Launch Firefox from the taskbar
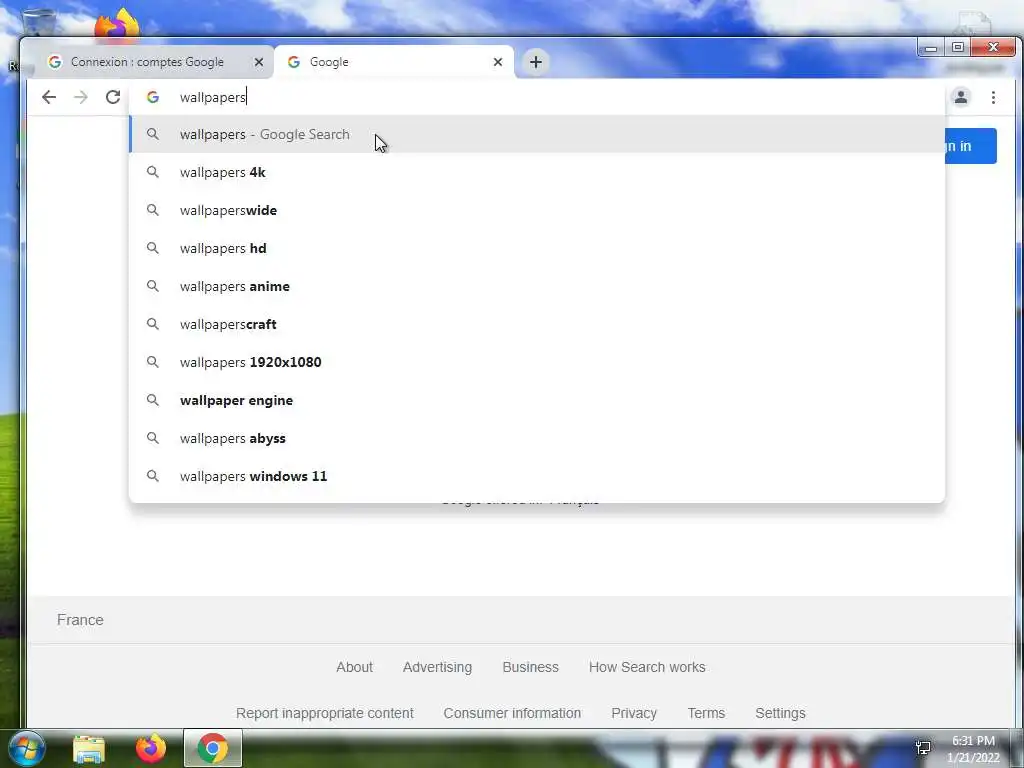 (151, 748)
